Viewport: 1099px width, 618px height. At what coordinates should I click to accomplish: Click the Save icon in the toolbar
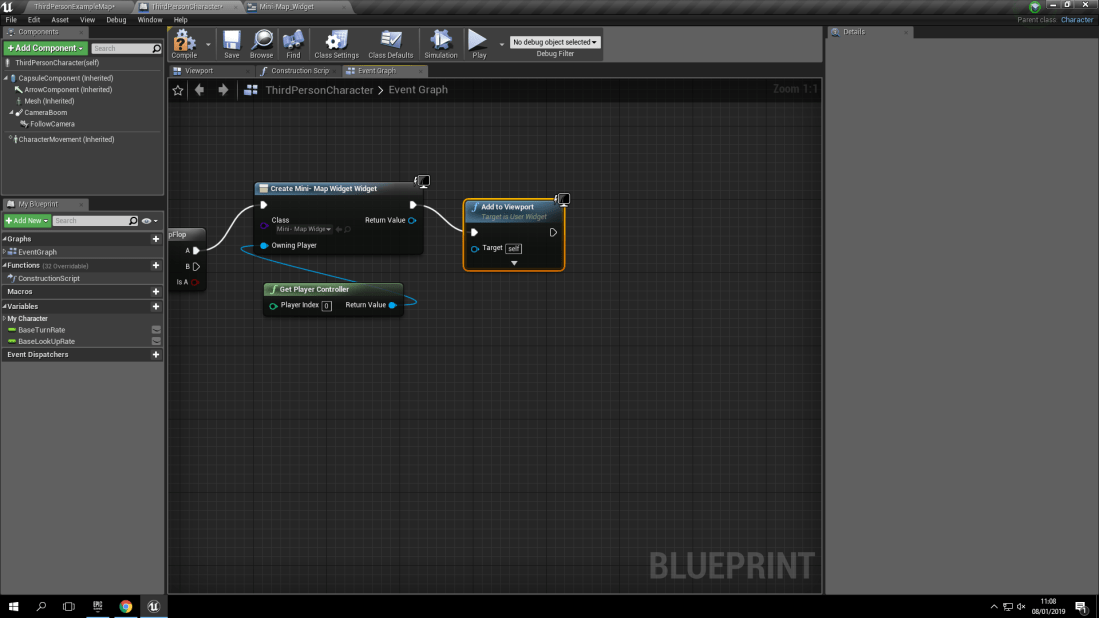click(x=231, y=43)
